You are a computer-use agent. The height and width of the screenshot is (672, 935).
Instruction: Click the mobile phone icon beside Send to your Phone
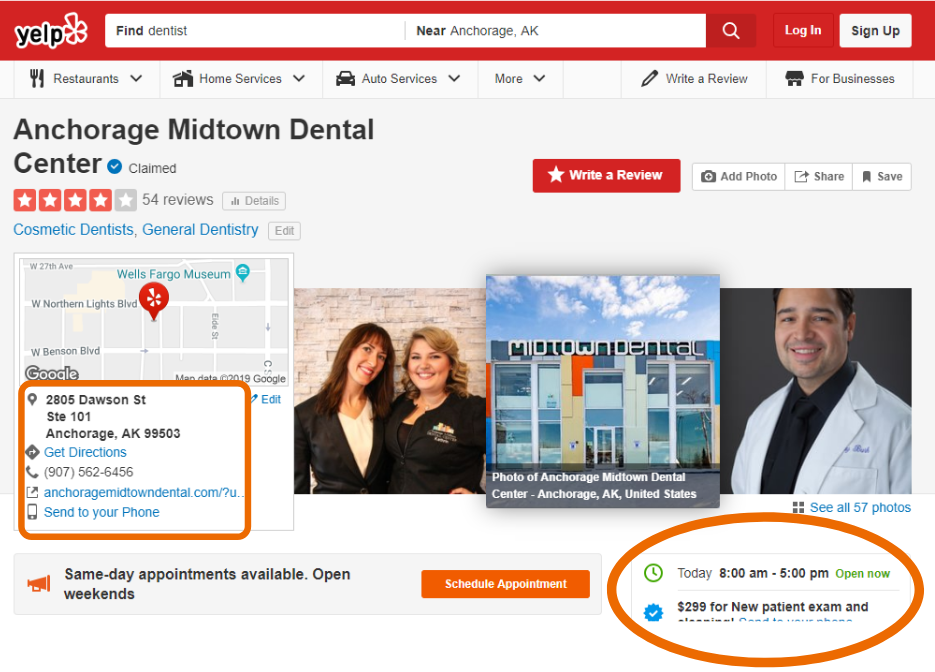point(32,512)
